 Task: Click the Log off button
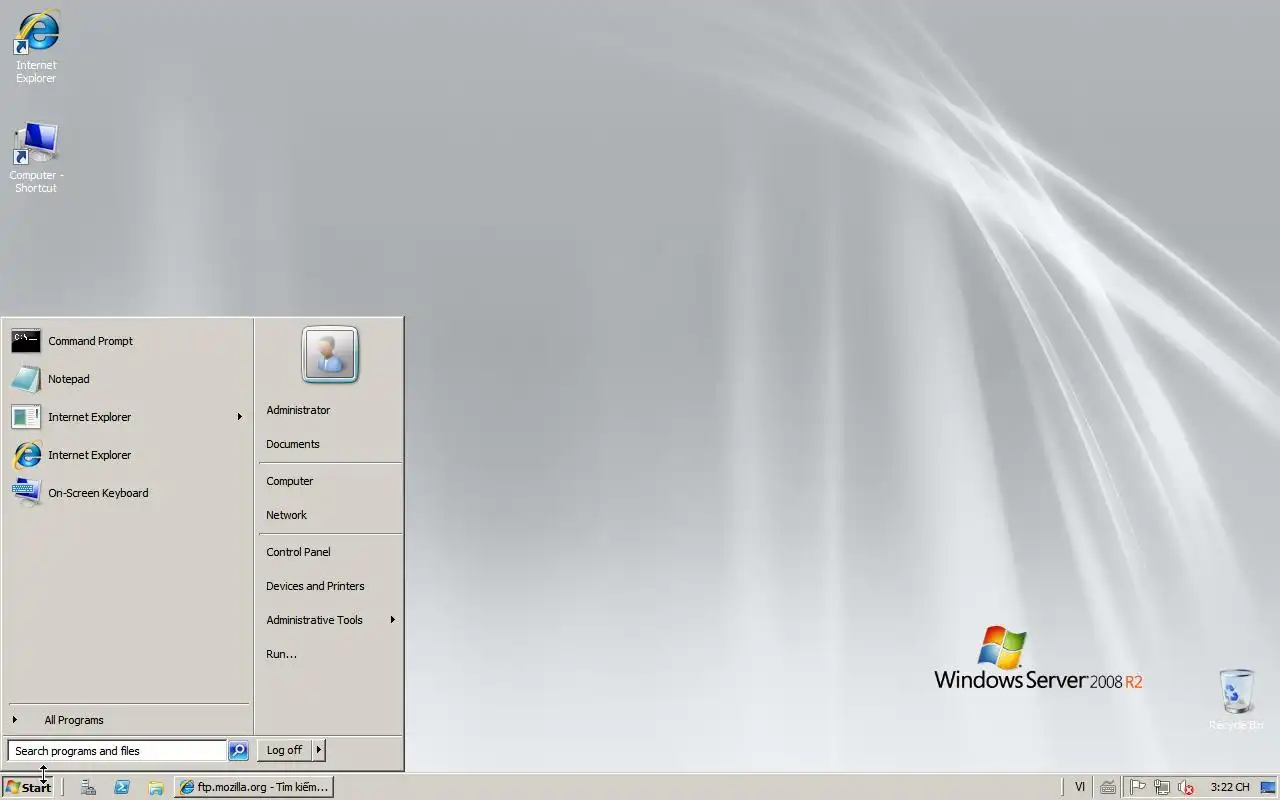(x=284, y=750)
